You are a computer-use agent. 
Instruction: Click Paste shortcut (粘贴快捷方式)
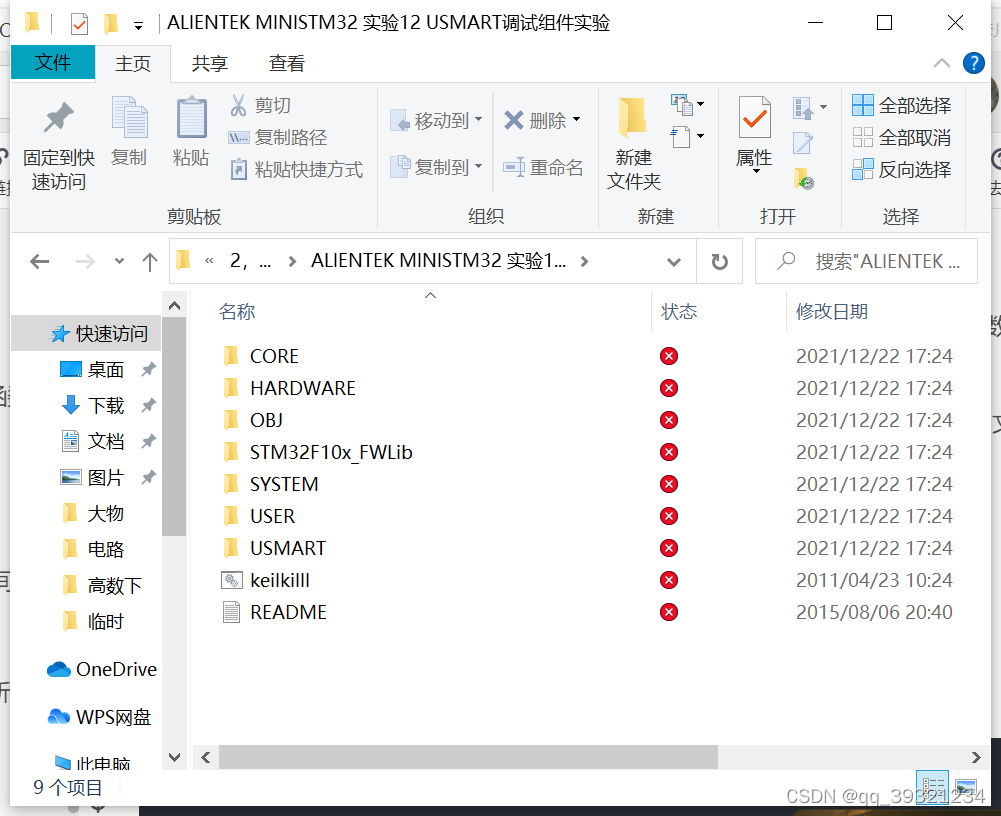(296, 169)
